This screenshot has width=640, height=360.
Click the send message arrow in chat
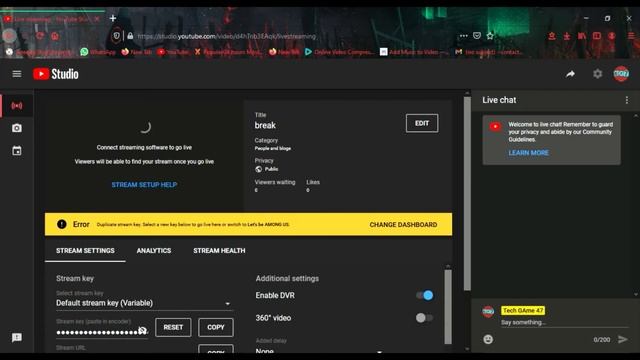click(x=622, y=339)
